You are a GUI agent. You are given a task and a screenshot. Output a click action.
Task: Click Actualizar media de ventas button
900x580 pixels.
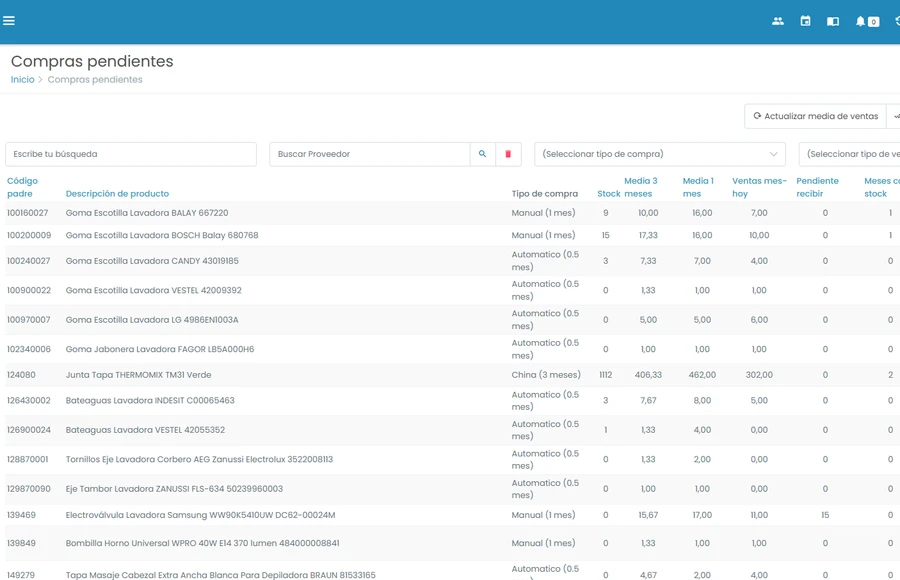tap(816, 116)
